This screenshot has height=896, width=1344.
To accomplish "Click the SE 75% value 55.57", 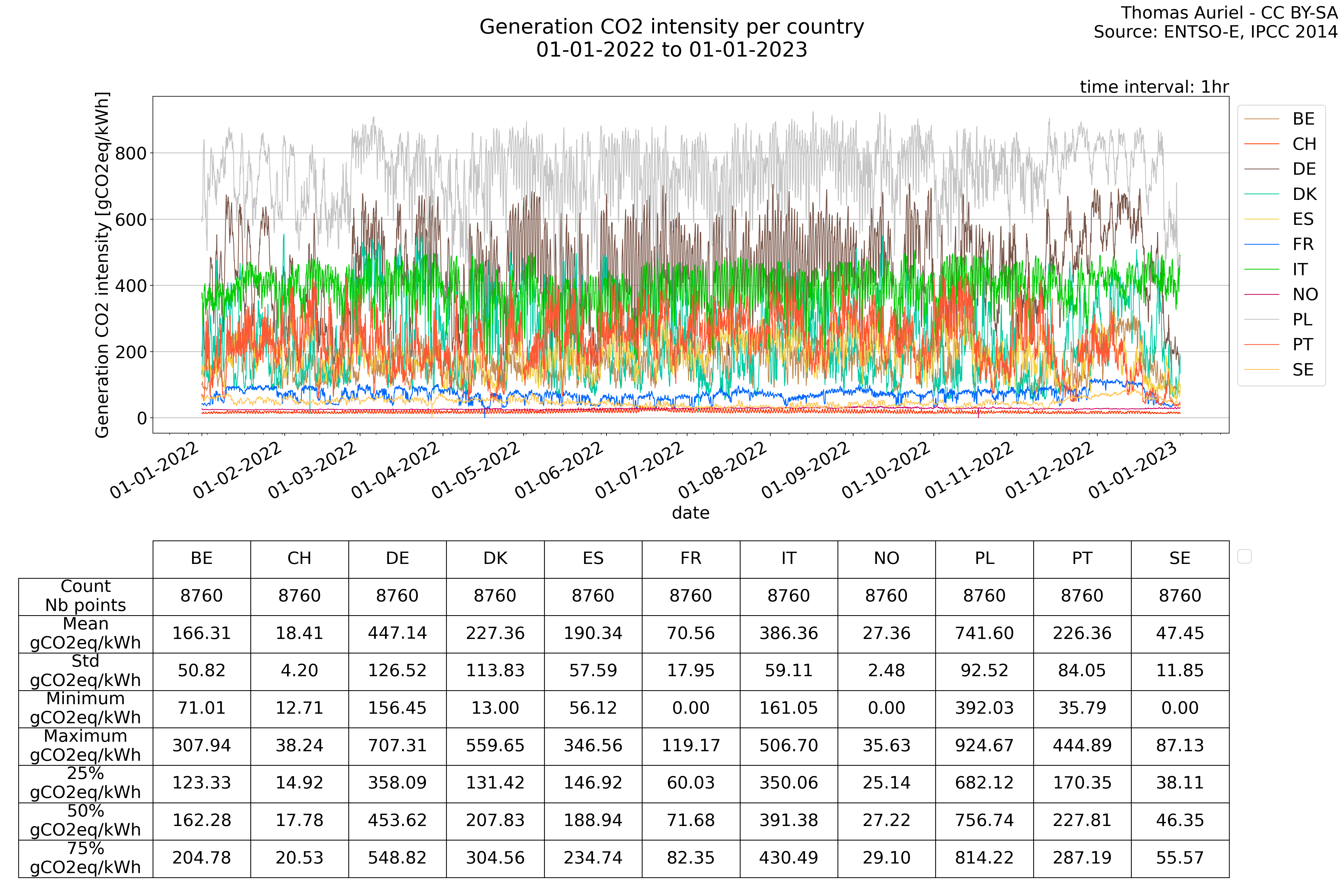I will click(x=1179, y=858).
